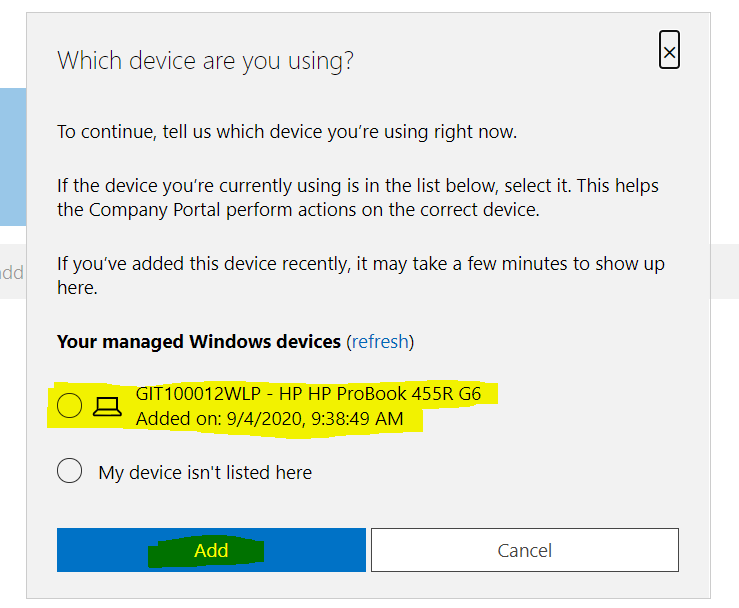Click the refresh link for managed devices
739x608 pixels.
(x=379, y=342)
